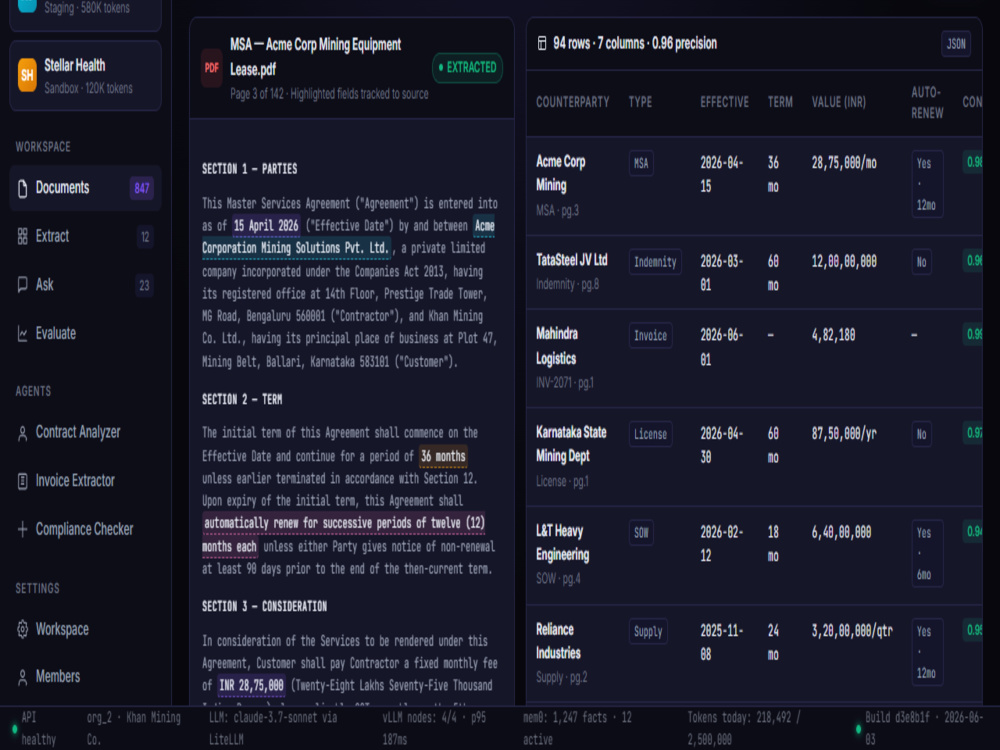This screenshot has height=750, width=1000.
Task: Select the Mahindra Logistics row
Action: [x=754, y=358]
